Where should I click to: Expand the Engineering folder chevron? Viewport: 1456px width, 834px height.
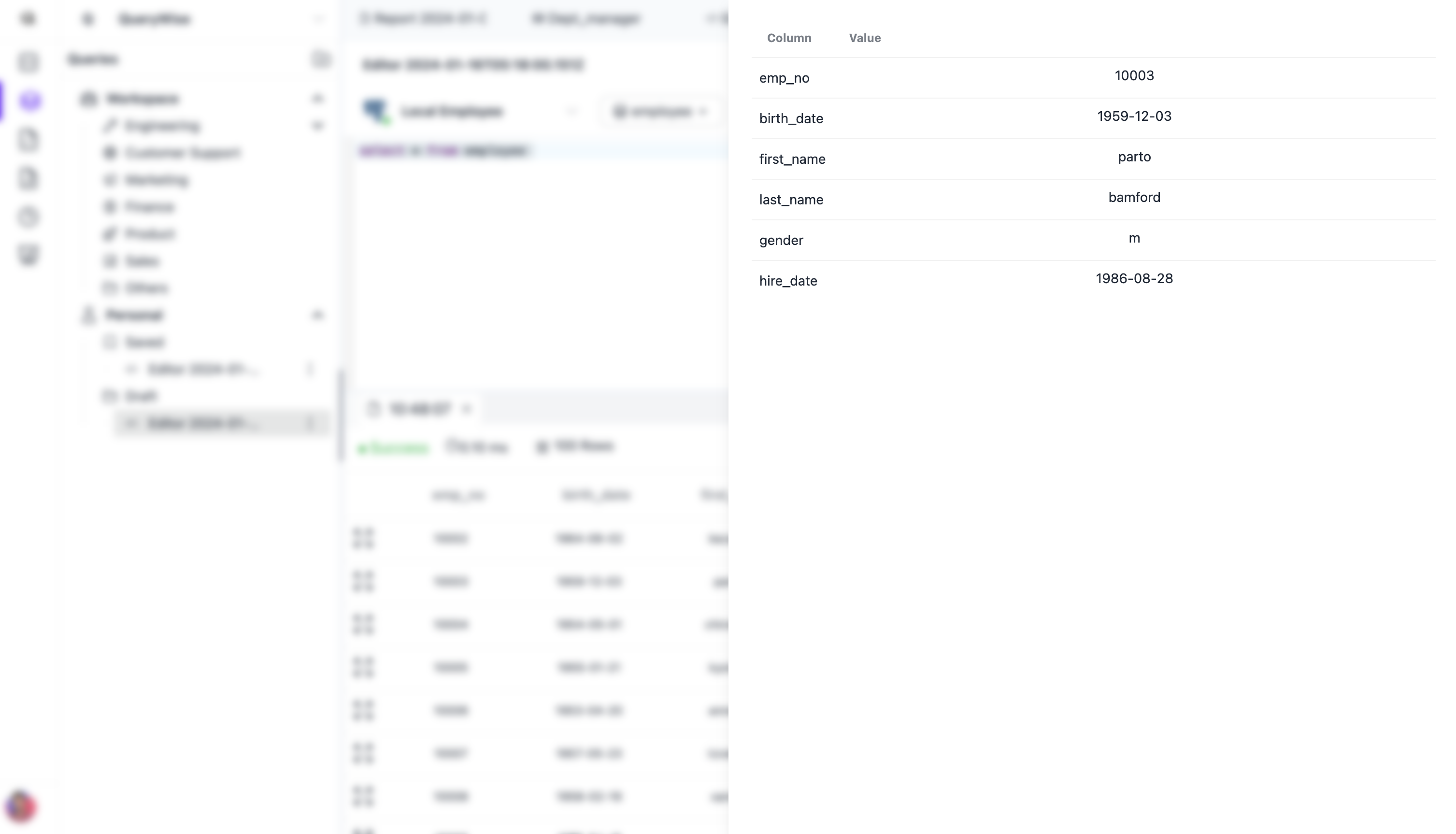318,126
